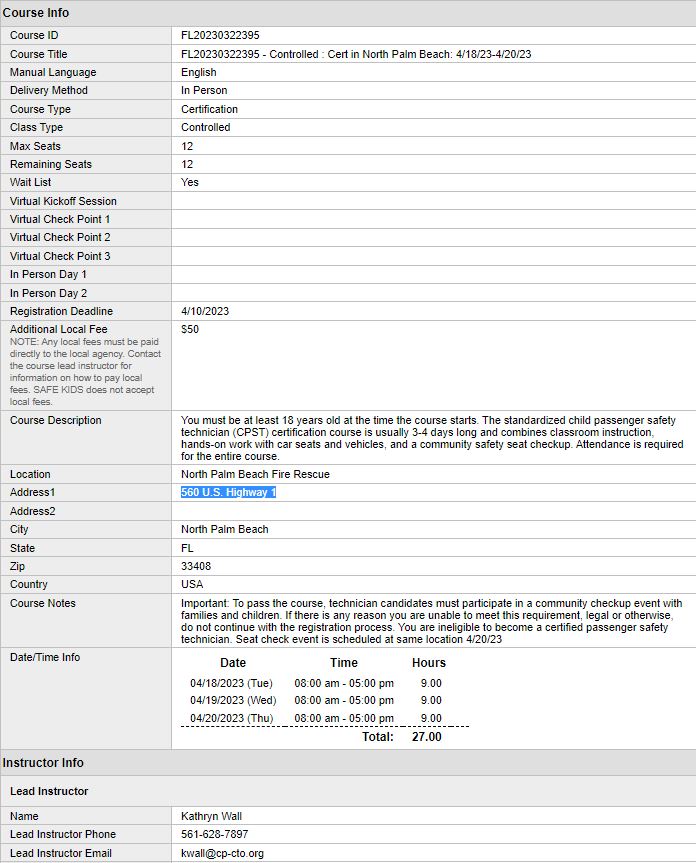Viewport: 696px width, 863px height.
Task: Click the Virtual Check Point 2 label
Action: pos(60,237)
